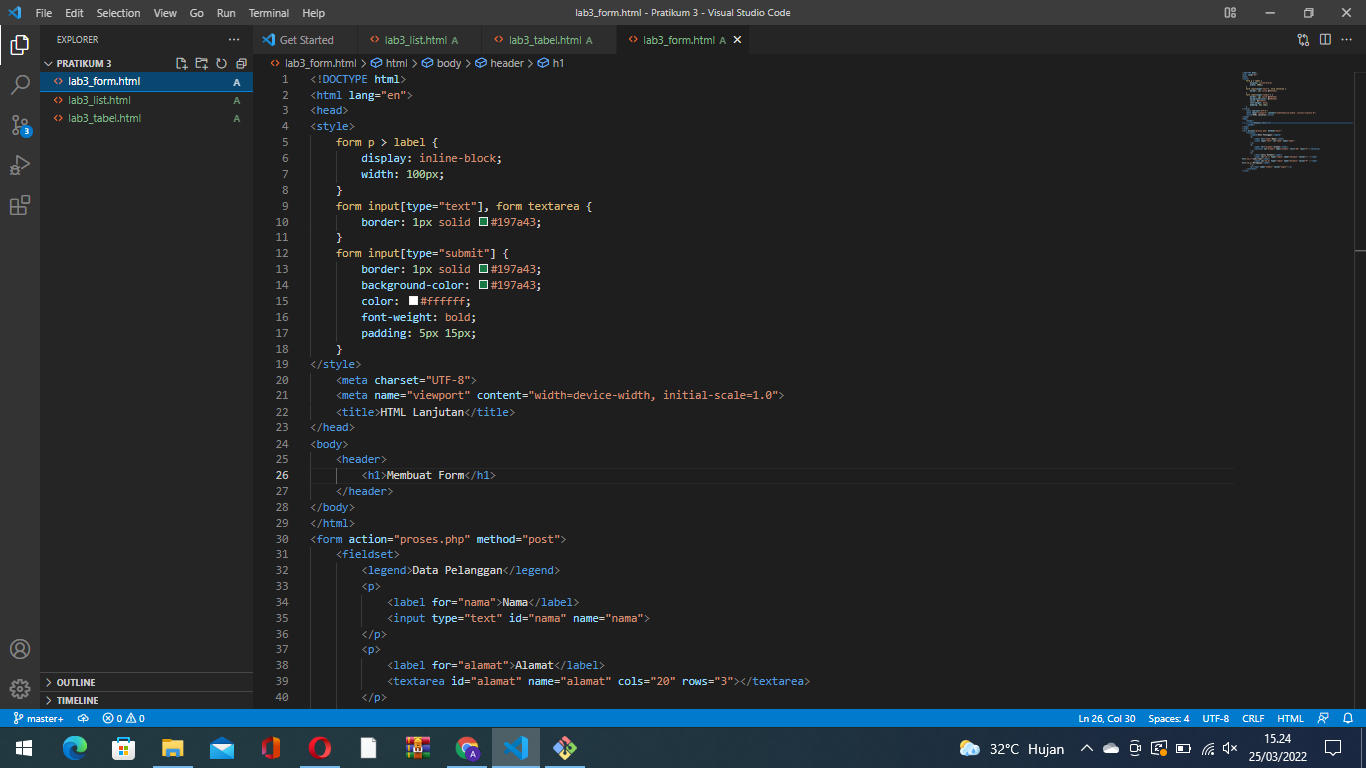Open File Explorer from the taskbar
Image resolution: width=1366 pixels, height=768 pixels.
click(173, 748)
